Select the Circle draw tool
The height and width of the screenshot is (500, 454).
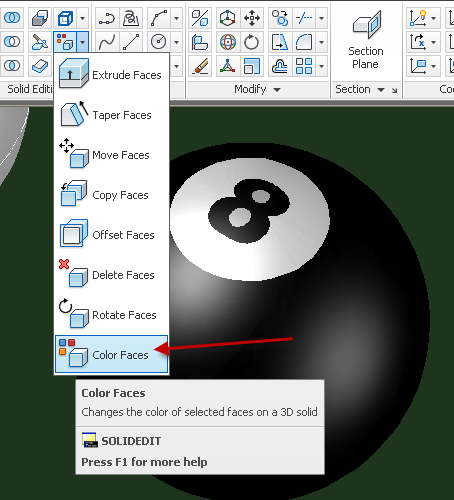(x=159, y=42)
